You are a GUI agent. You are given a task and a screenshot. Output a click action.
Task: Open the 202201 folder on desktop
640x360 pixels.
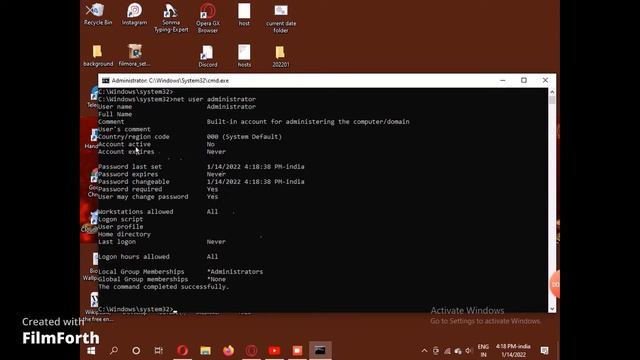[x=281, y=56]
